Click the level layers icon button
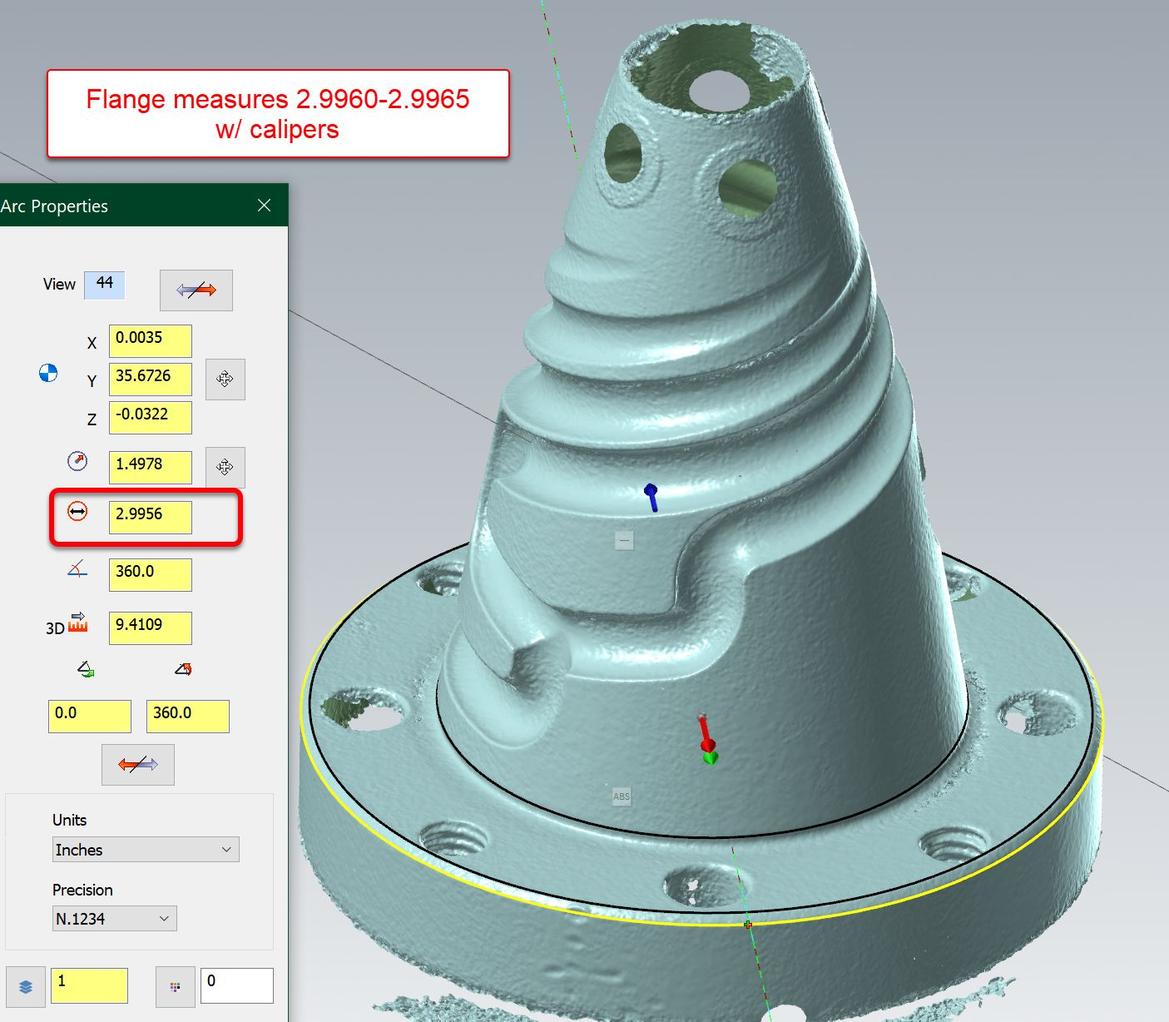Image resolution: width=1169 pixels, height=1022 pixels. tap(26, 986)
